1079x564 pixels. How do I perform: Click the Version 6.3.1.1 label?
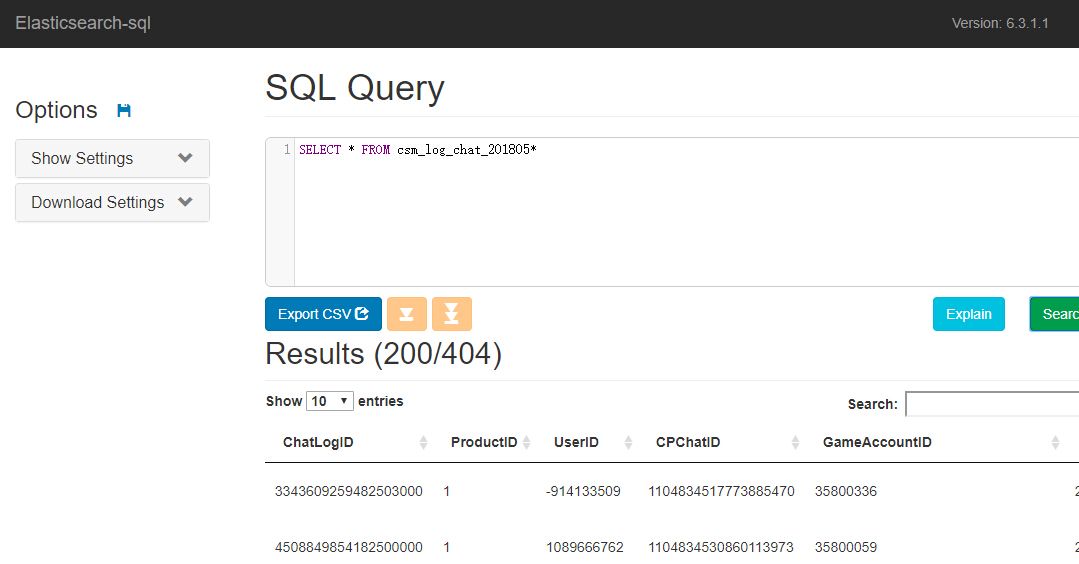(1000, 23)
